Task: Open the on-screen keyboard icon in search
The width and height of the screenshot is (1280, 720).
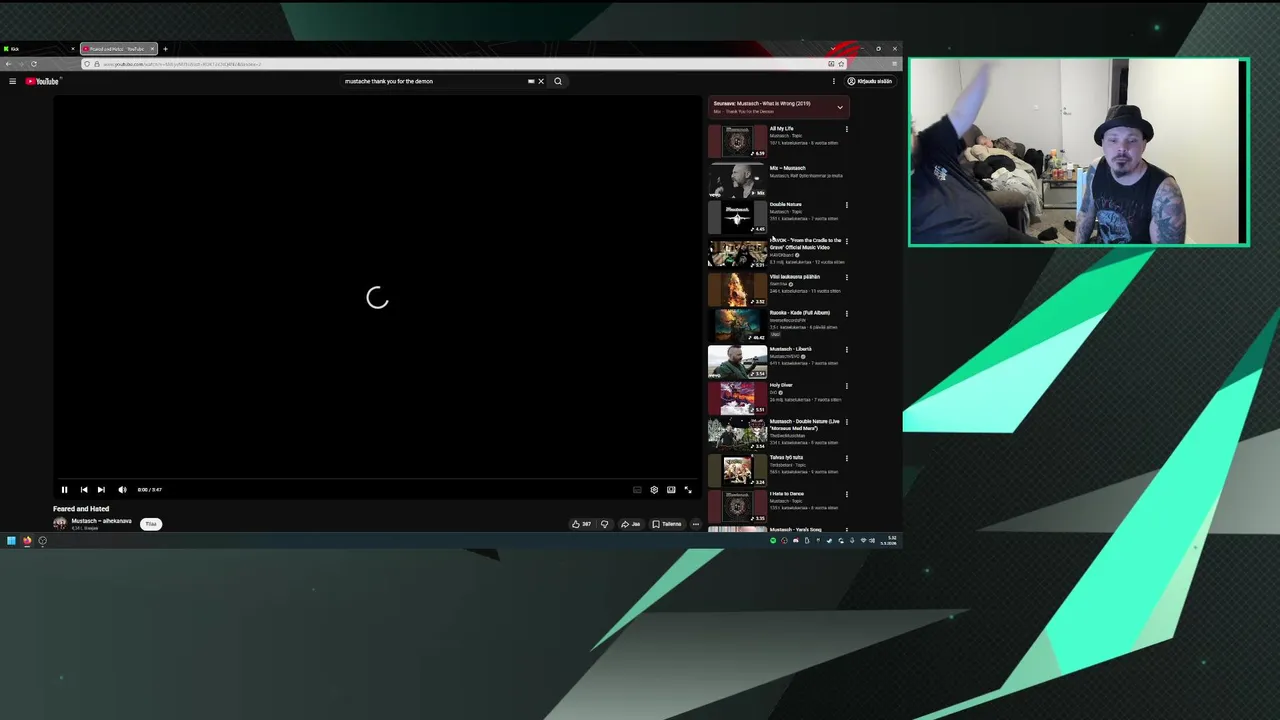Action: (531, 81)
